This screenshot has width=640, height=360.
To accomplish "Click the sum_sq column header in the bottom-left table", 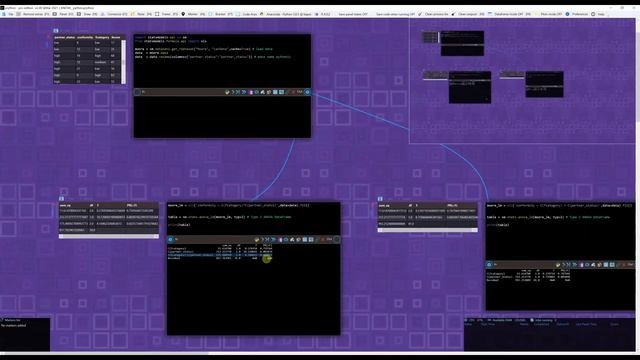I will click(65, 205).
